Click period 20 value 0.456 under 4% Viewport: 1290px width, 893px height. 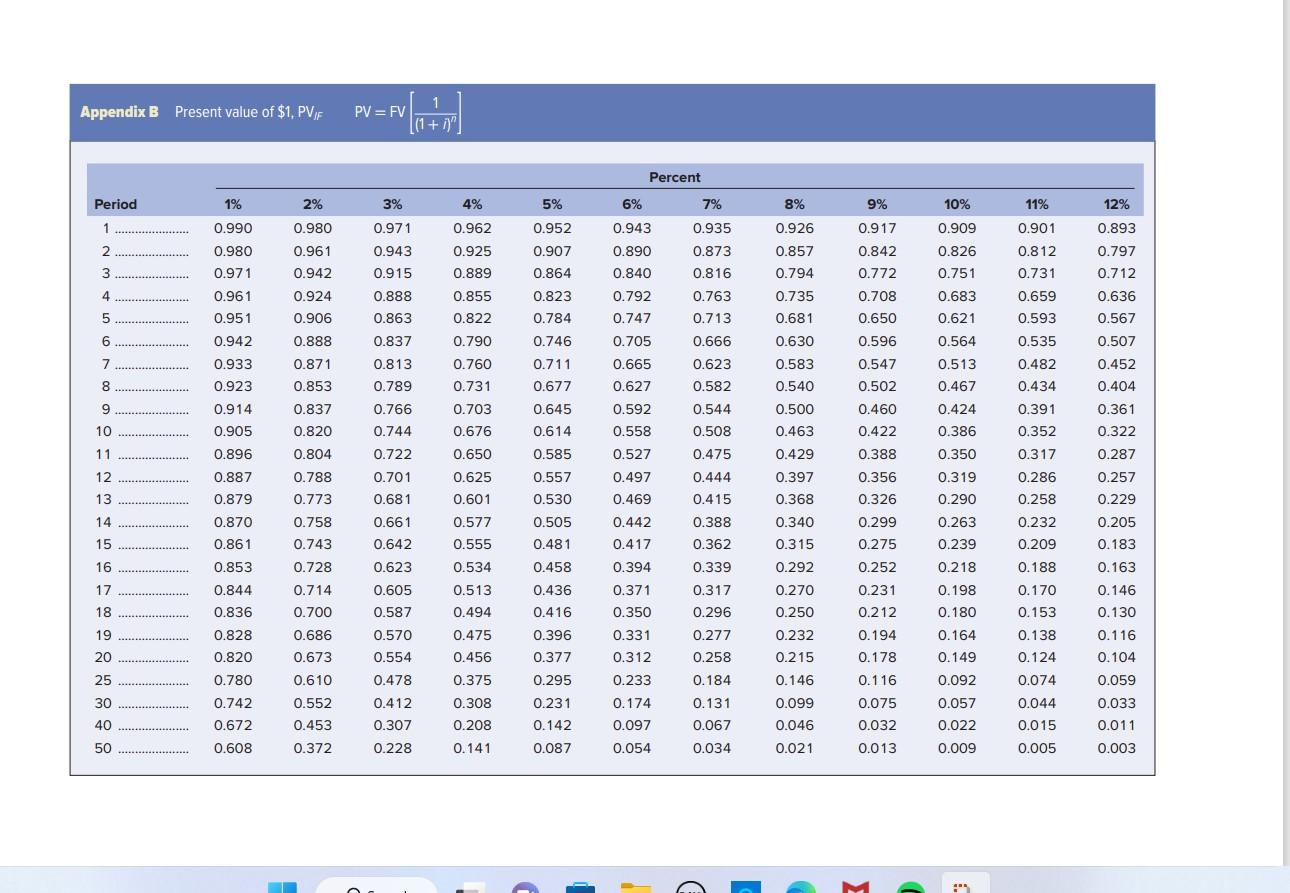(472, 657)
